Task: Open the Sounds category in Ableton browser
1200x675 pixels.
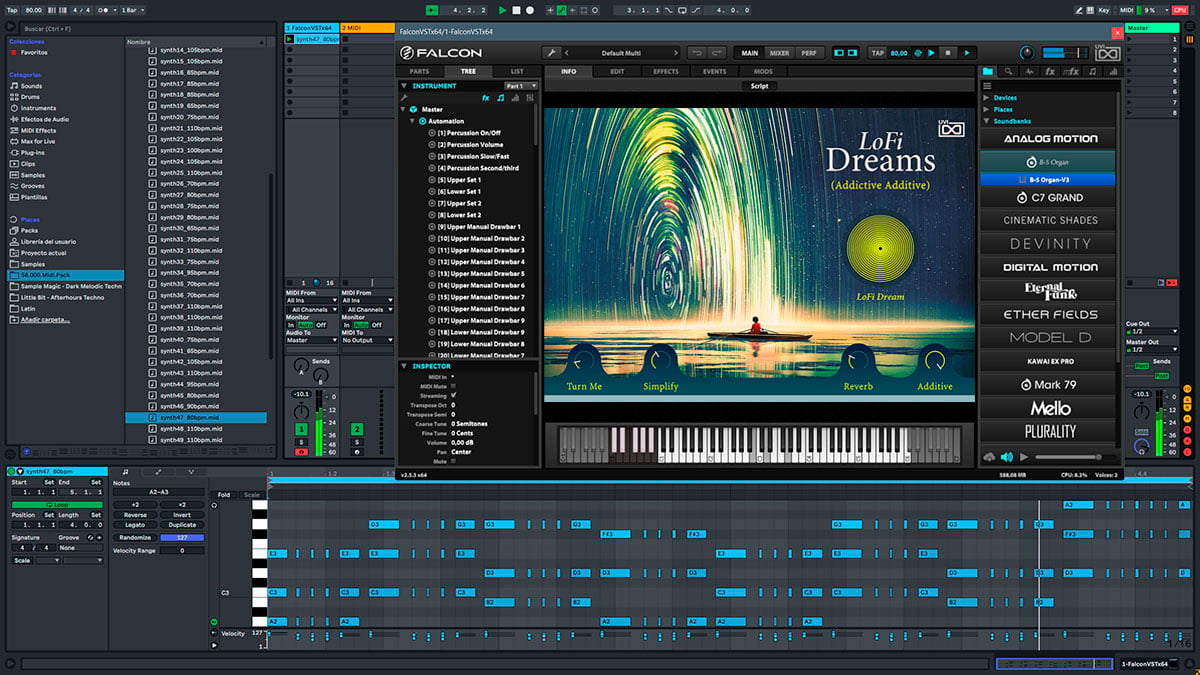Action: pos(32,86)
